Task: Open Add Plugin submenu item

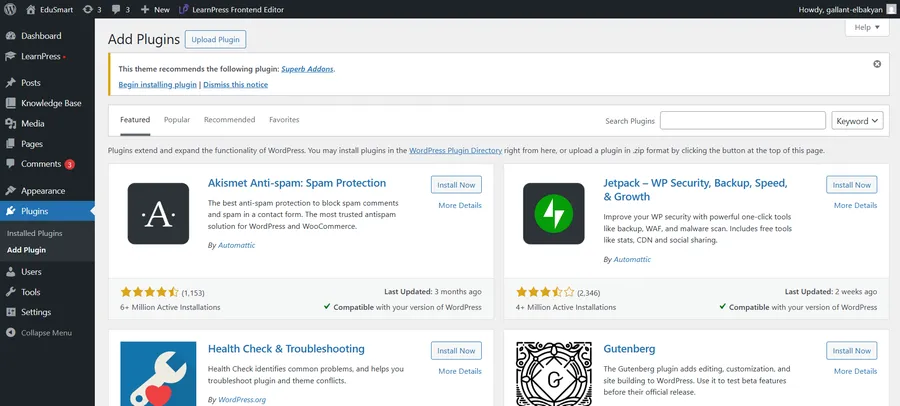Action: [x=26, y=250]
